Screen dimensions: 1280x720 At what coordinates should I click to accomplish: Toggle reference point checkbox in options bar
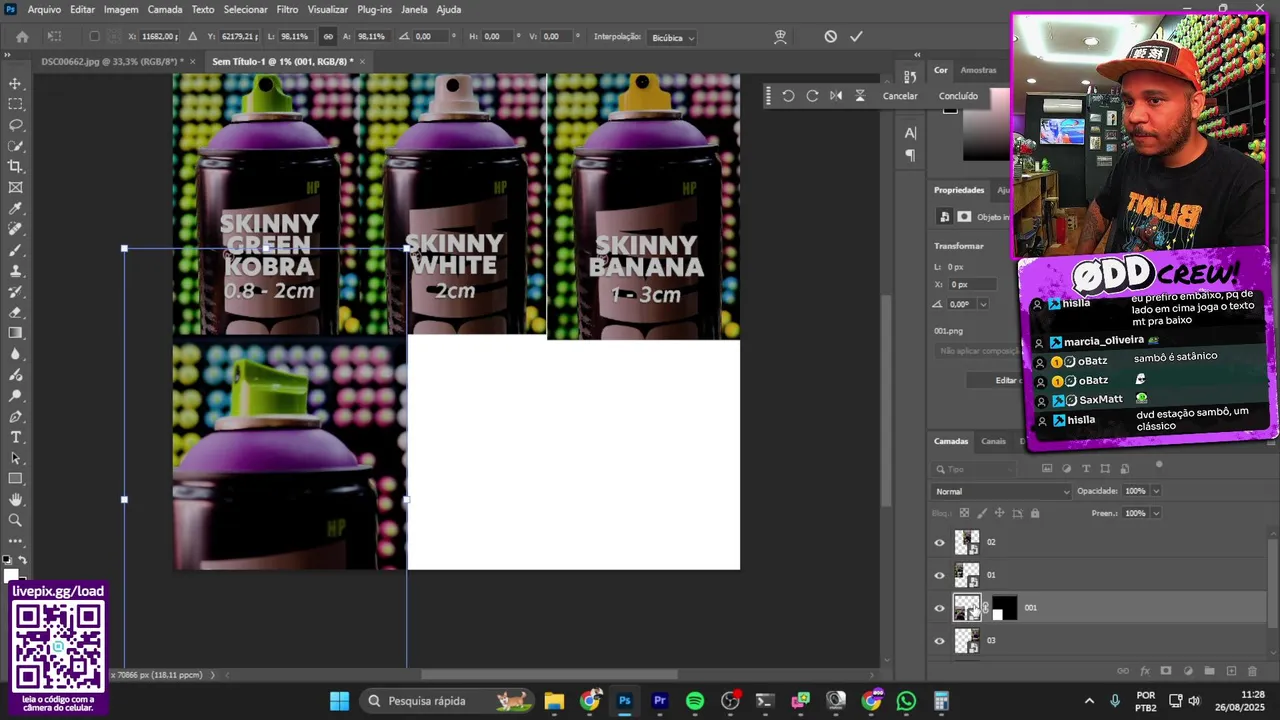coord(94,37)
